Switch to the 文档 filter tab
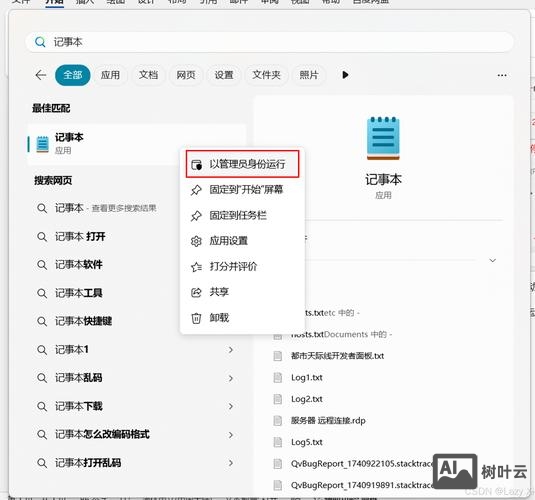535x500 pixels. pyautogui.click(x=148, y=75)
